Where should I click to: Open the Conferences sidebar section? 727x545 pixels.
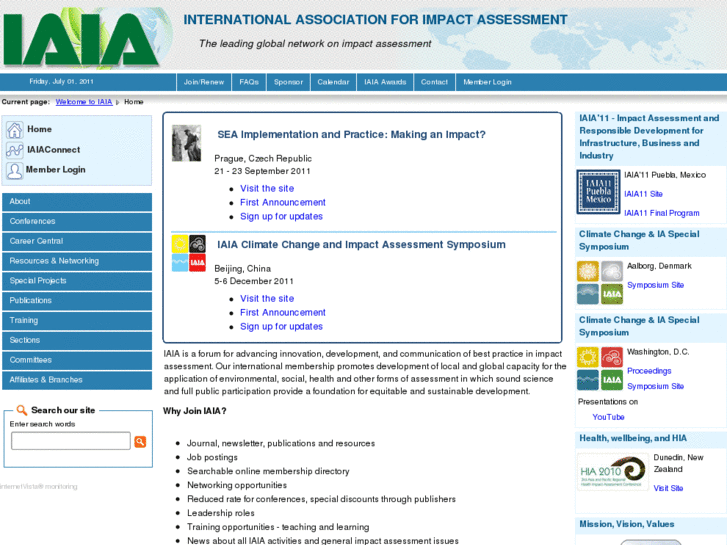click(x=77, y=222)
